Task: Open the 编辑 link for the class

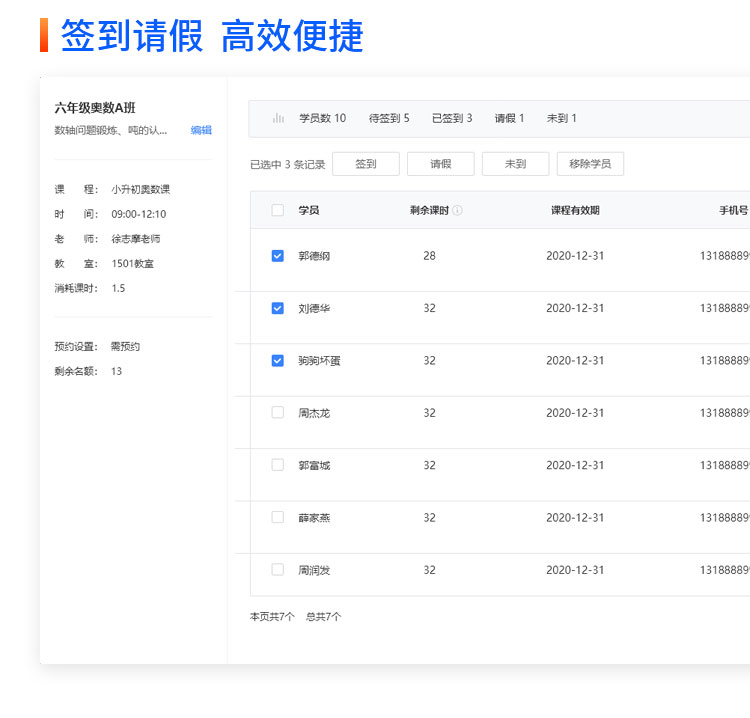Action: (x=201, y=130)
